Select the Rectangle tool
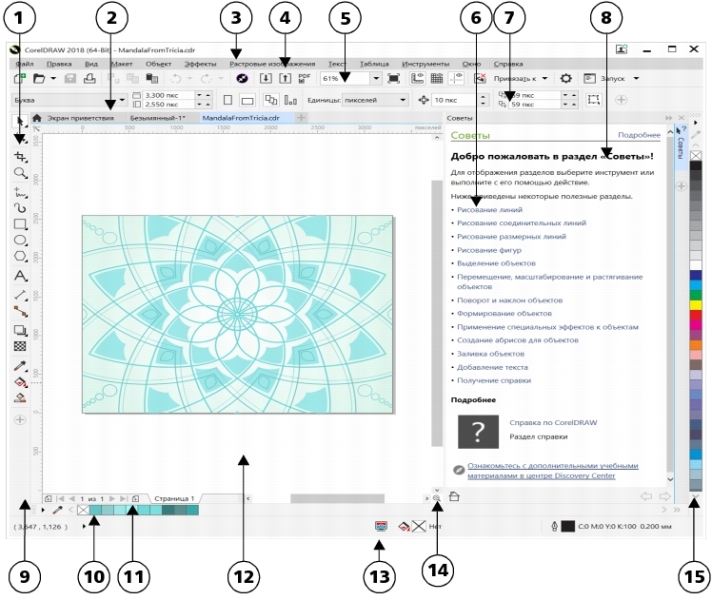 click(x=20, y=224)
